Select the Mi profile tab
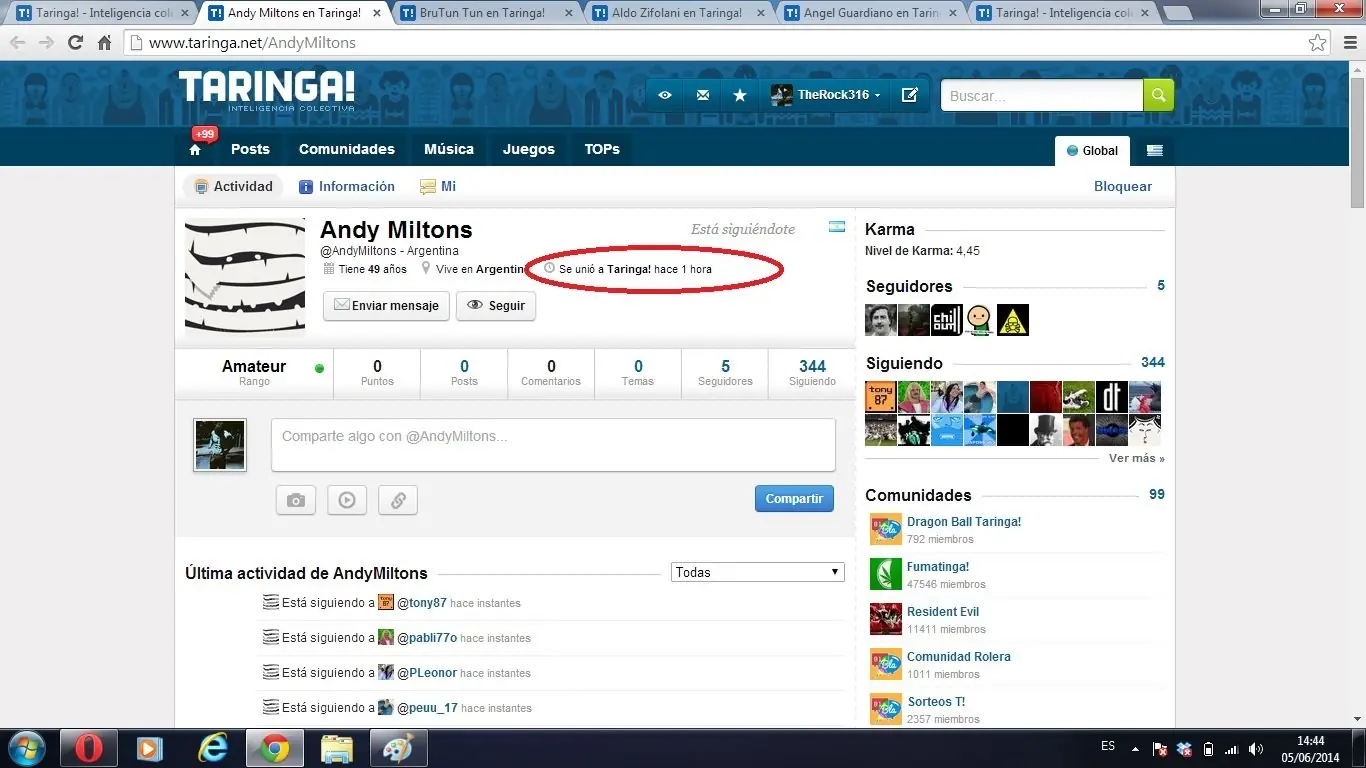 coord(438,186)
